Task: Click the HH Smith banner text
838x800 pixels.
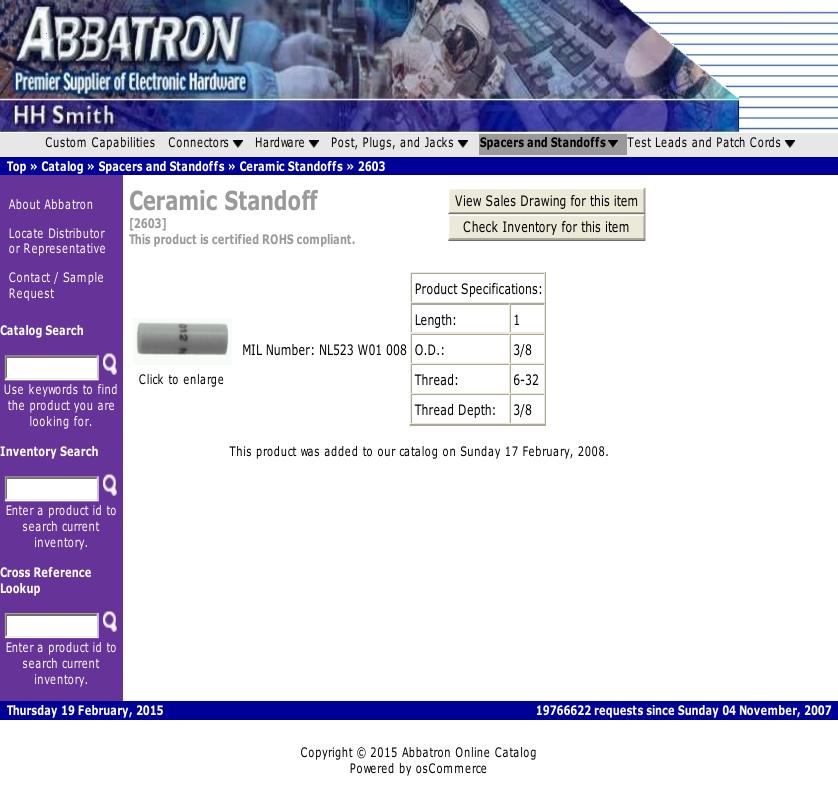Action: point(64,115)
